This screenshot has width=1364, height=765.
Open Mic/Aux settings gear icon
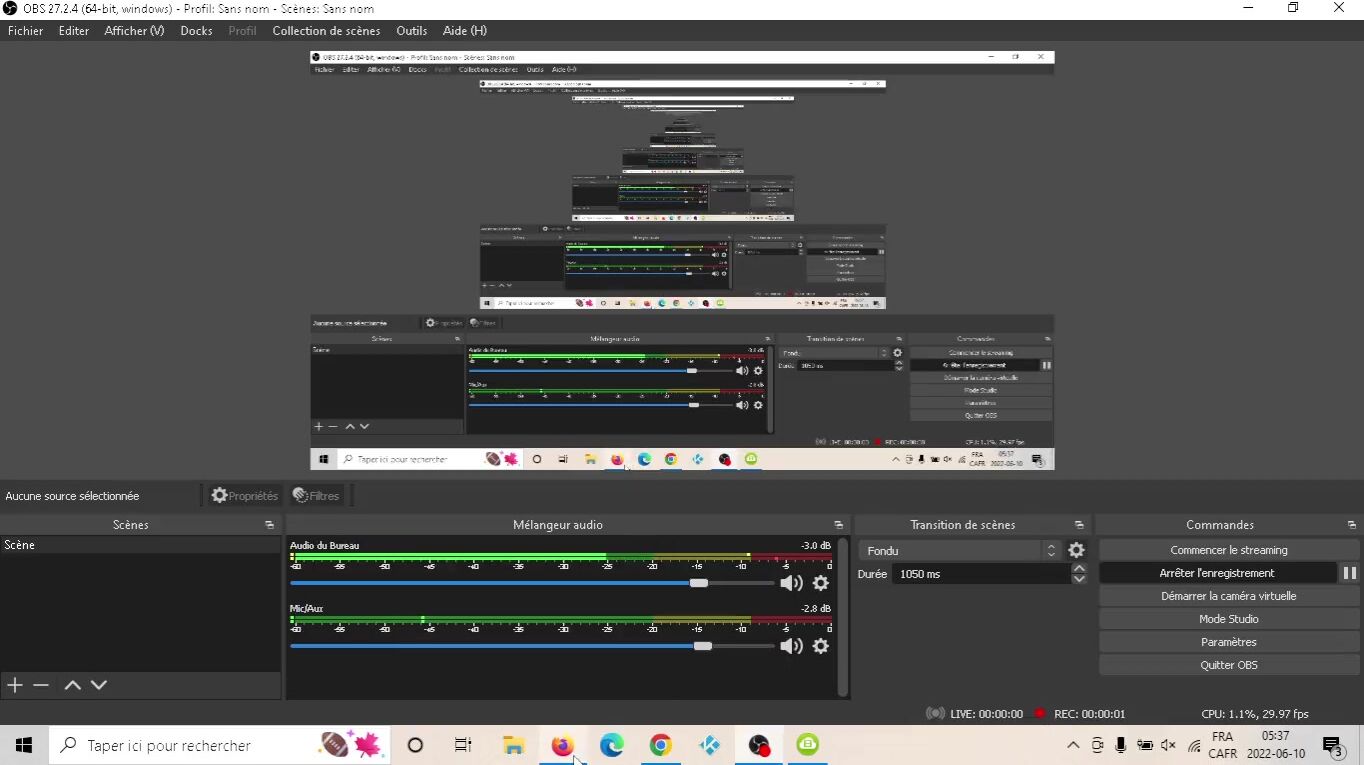[x=821, y=646]
